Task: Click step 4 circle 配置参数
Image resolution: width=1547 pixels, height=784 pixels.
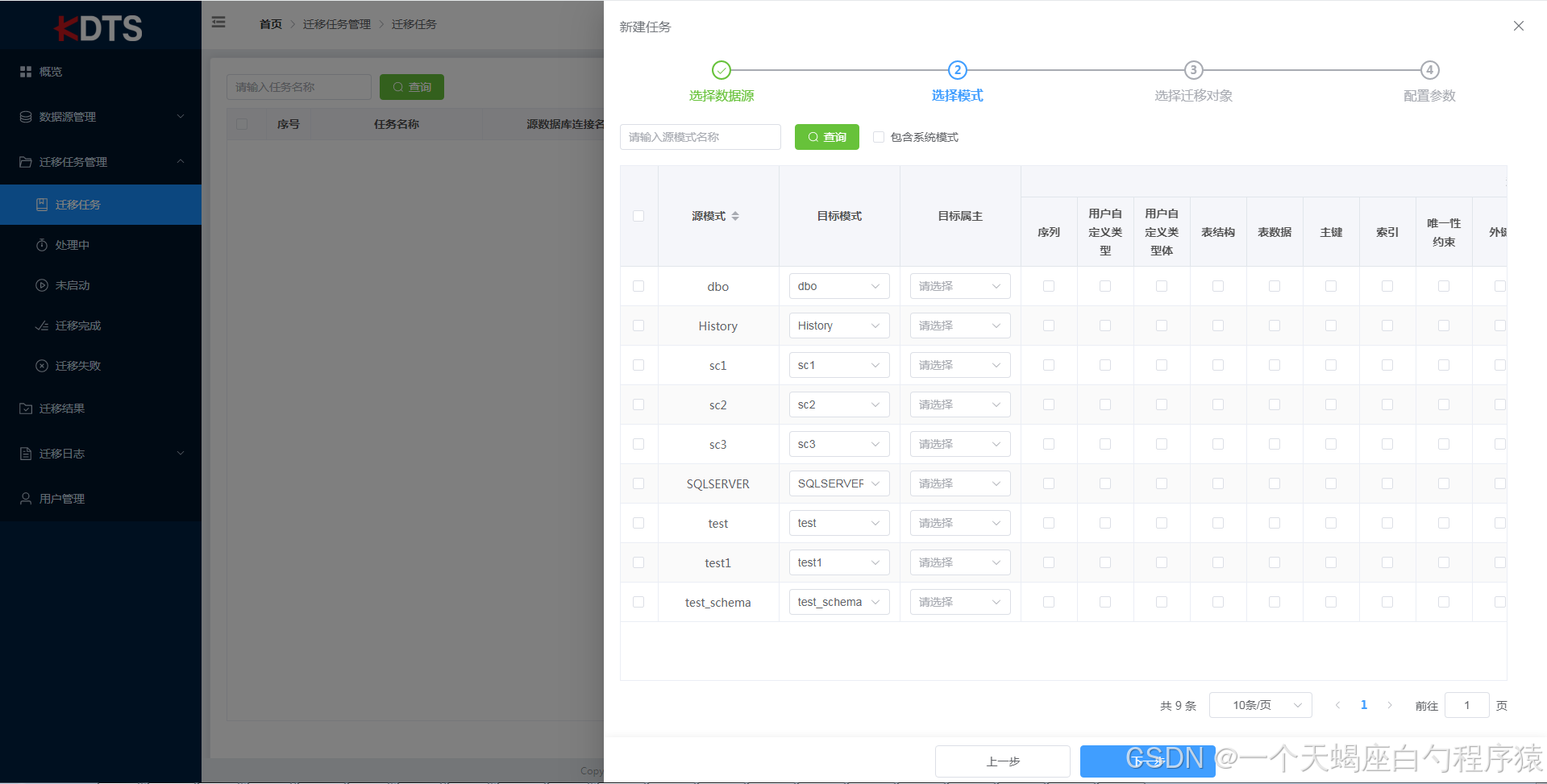Action: pyautogui.click(x=1430, y=70)
